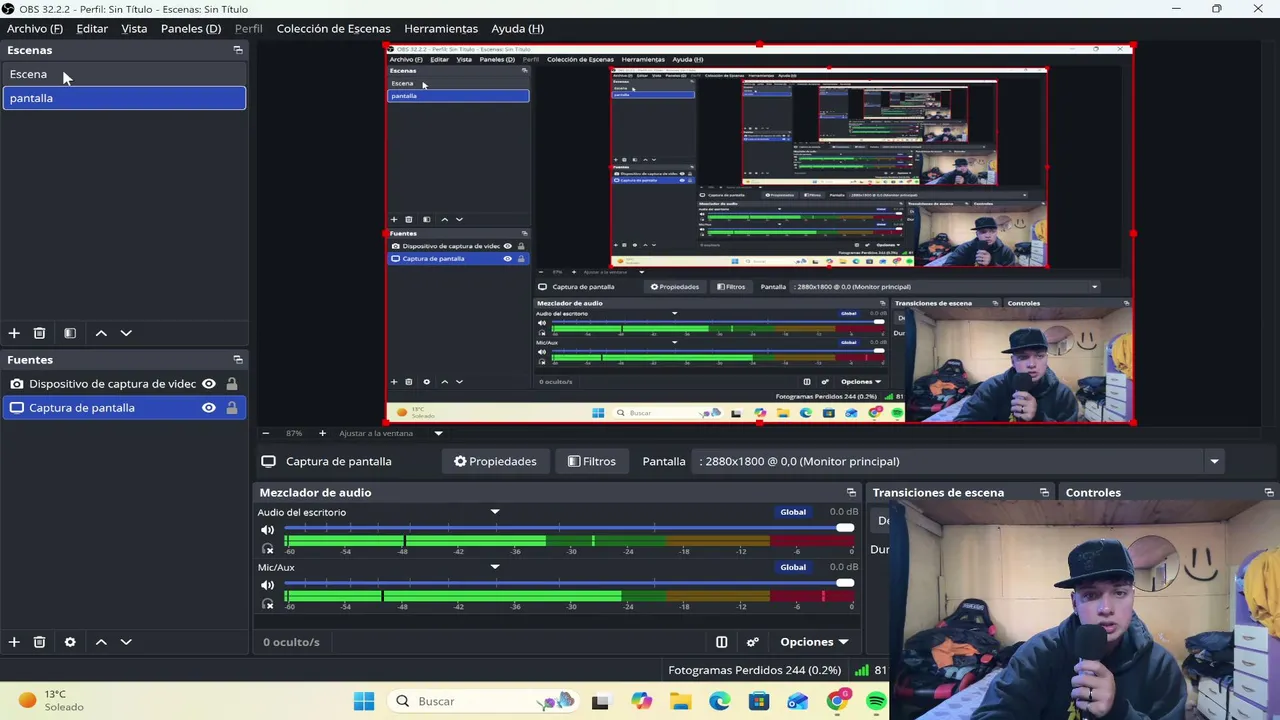Toggle monitoring headphone icon for Mic/Aux
Viewport: 1280px width, 720px height.
pyautogui.click(x=267, y=604)
